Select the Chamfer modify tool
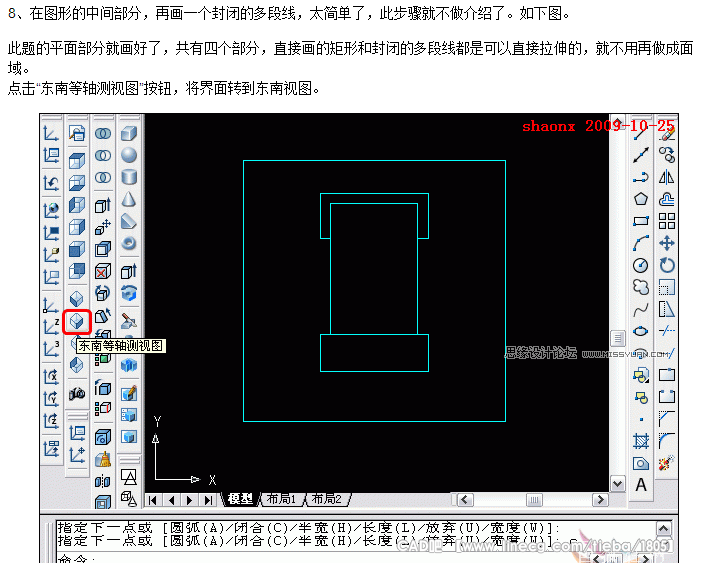The width and height of the screenshot is (703, 563). point(667,419)
